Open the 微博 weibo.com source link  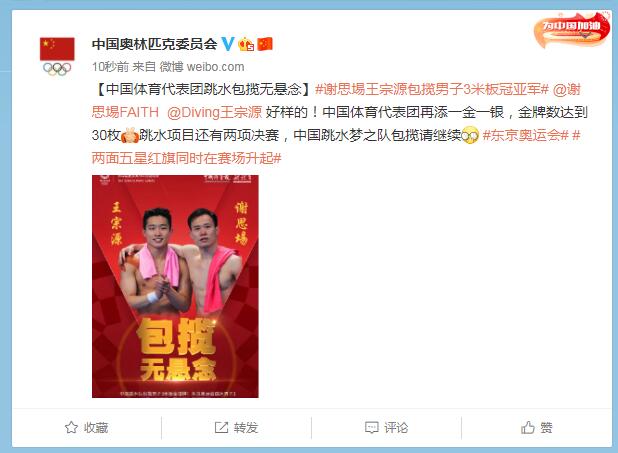[x=202, y=67]
